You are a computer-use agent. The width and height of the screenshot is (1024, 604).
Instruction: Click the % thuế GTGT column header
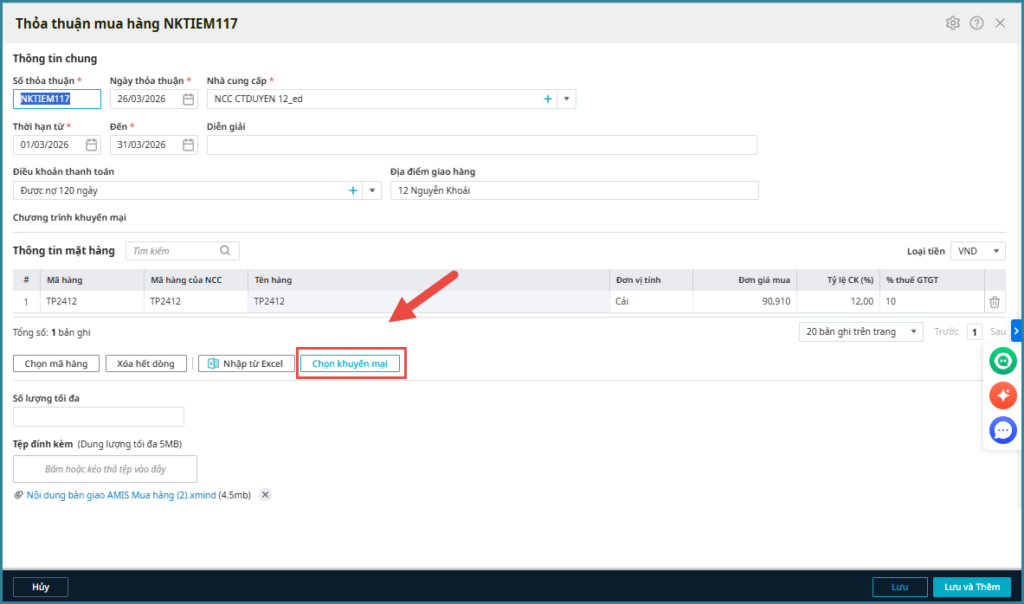932,280
